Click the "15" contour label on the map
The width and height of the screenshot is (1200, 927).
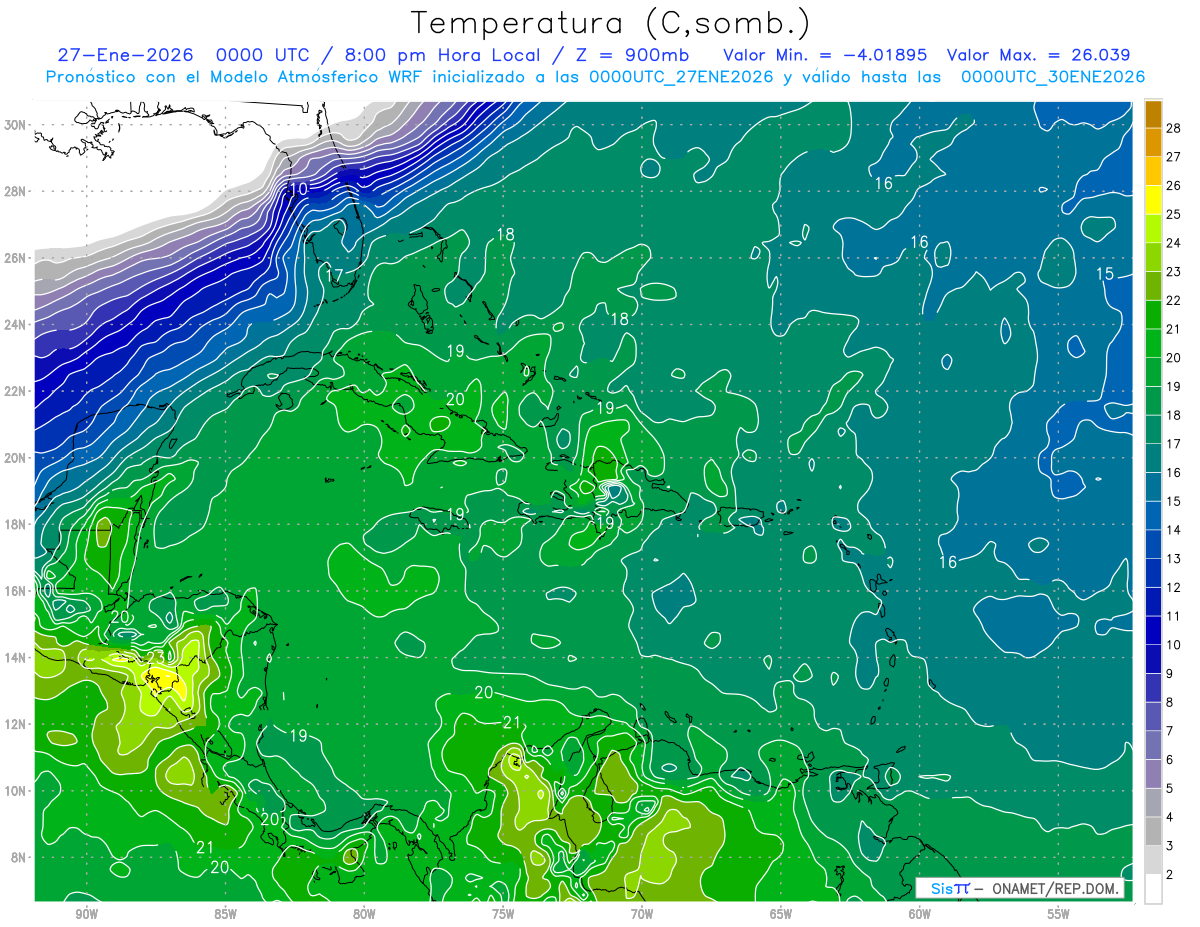[x=1105, y=274]
